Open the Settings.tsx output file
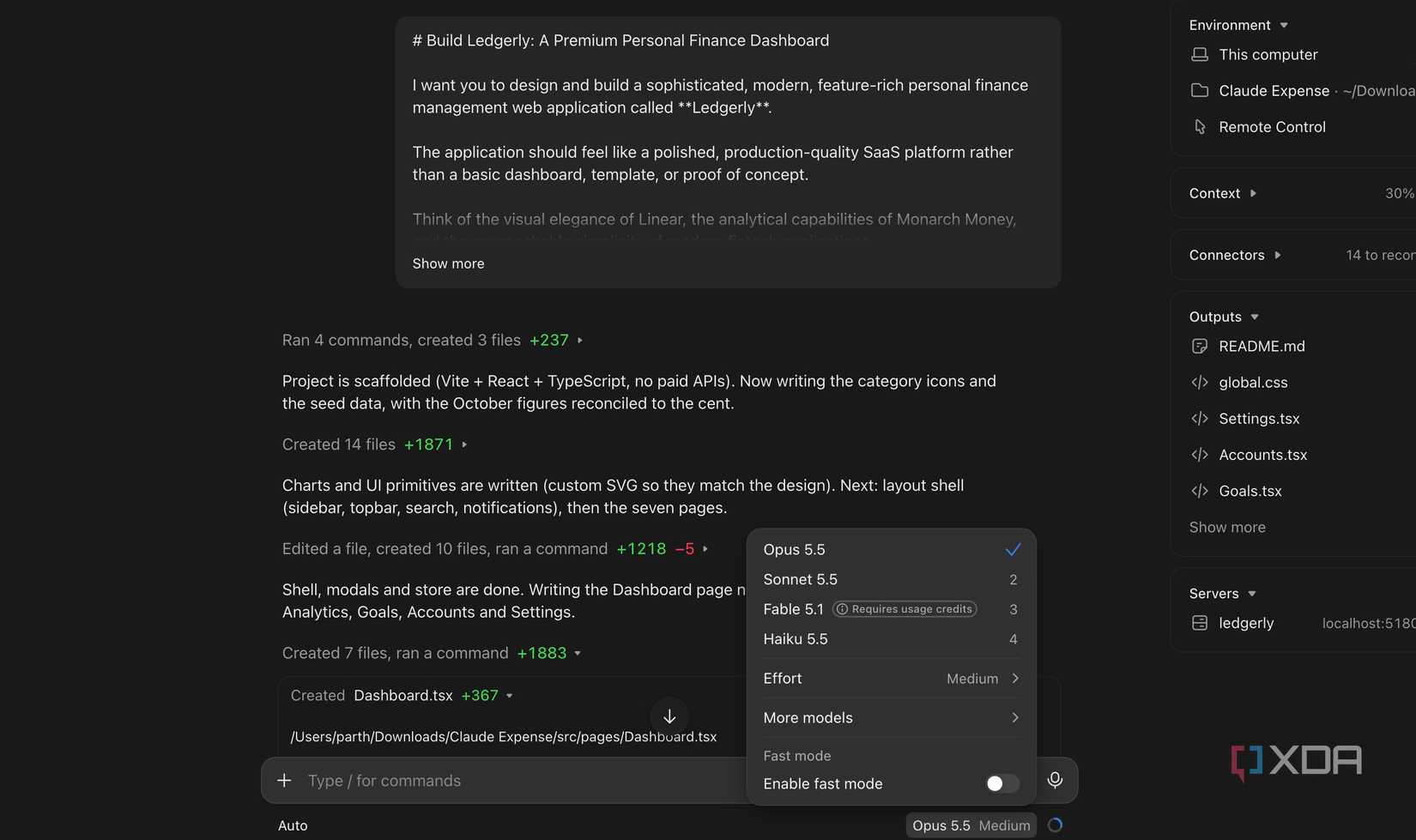This screenshot has width=1416, height=840. click(1259, 419)
